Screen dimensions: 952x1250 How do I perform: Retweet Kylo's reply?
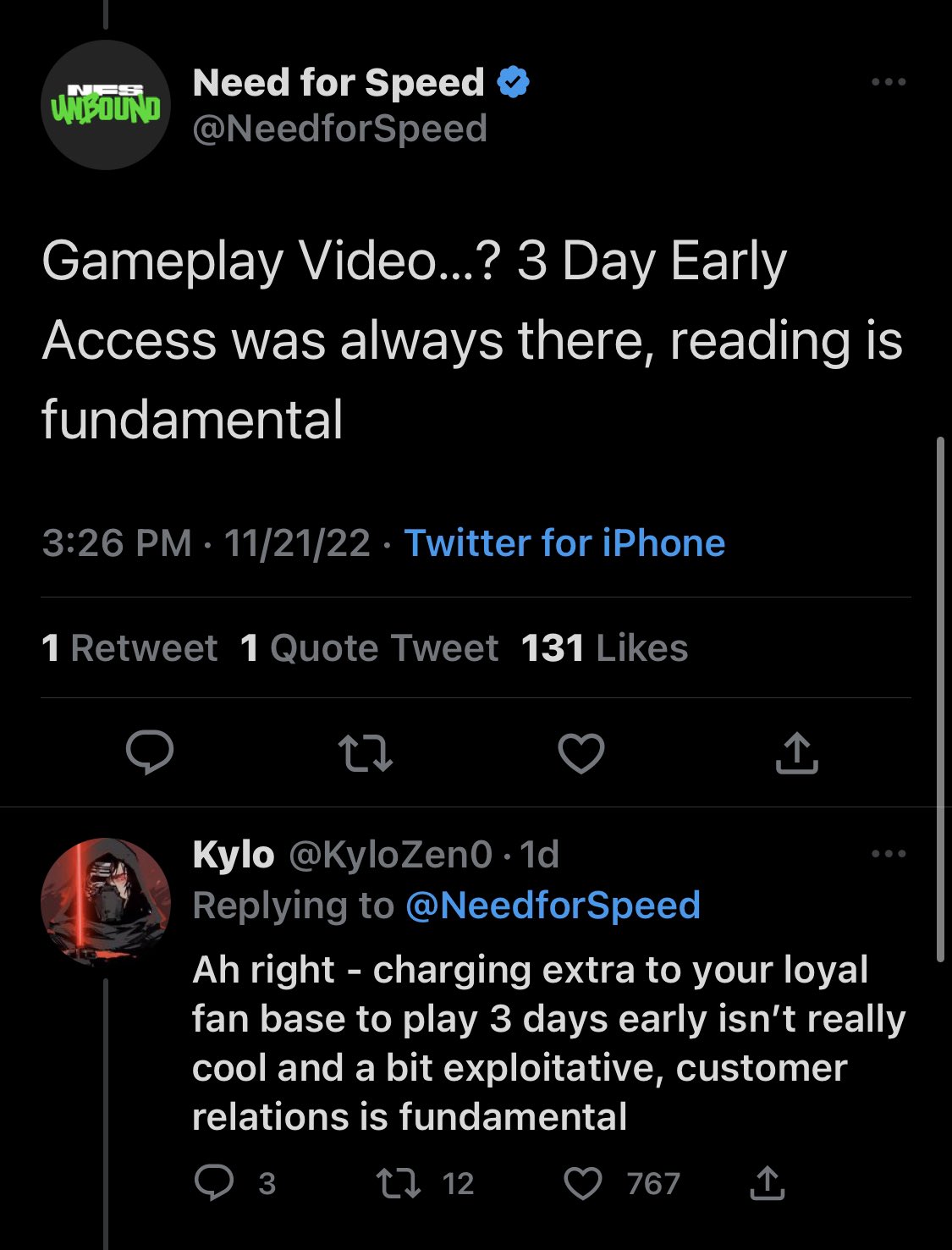pyautogui.click(x=399, y=1182)
